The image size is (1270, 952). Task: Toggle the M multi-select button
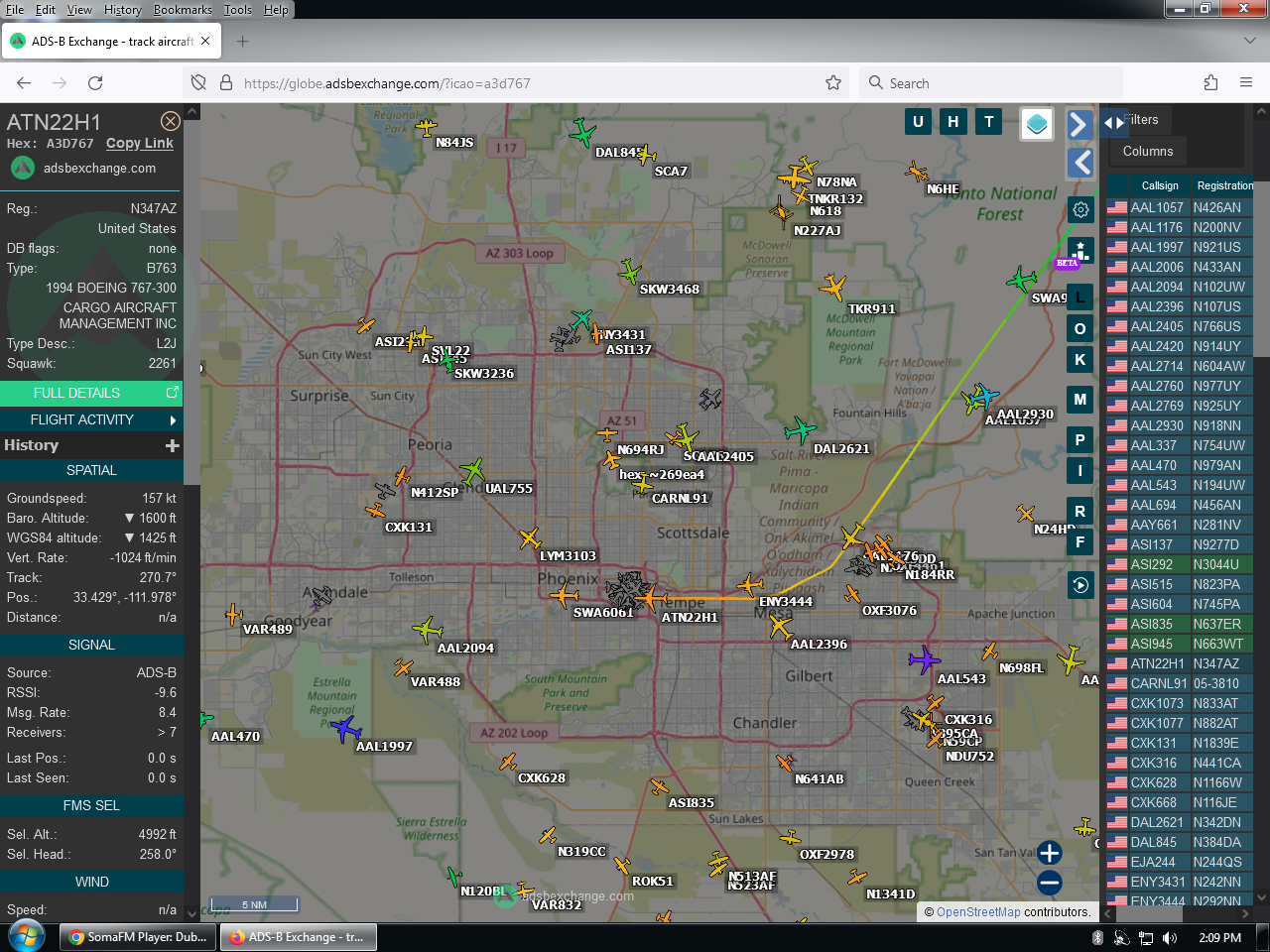[x=1080, y=400]
